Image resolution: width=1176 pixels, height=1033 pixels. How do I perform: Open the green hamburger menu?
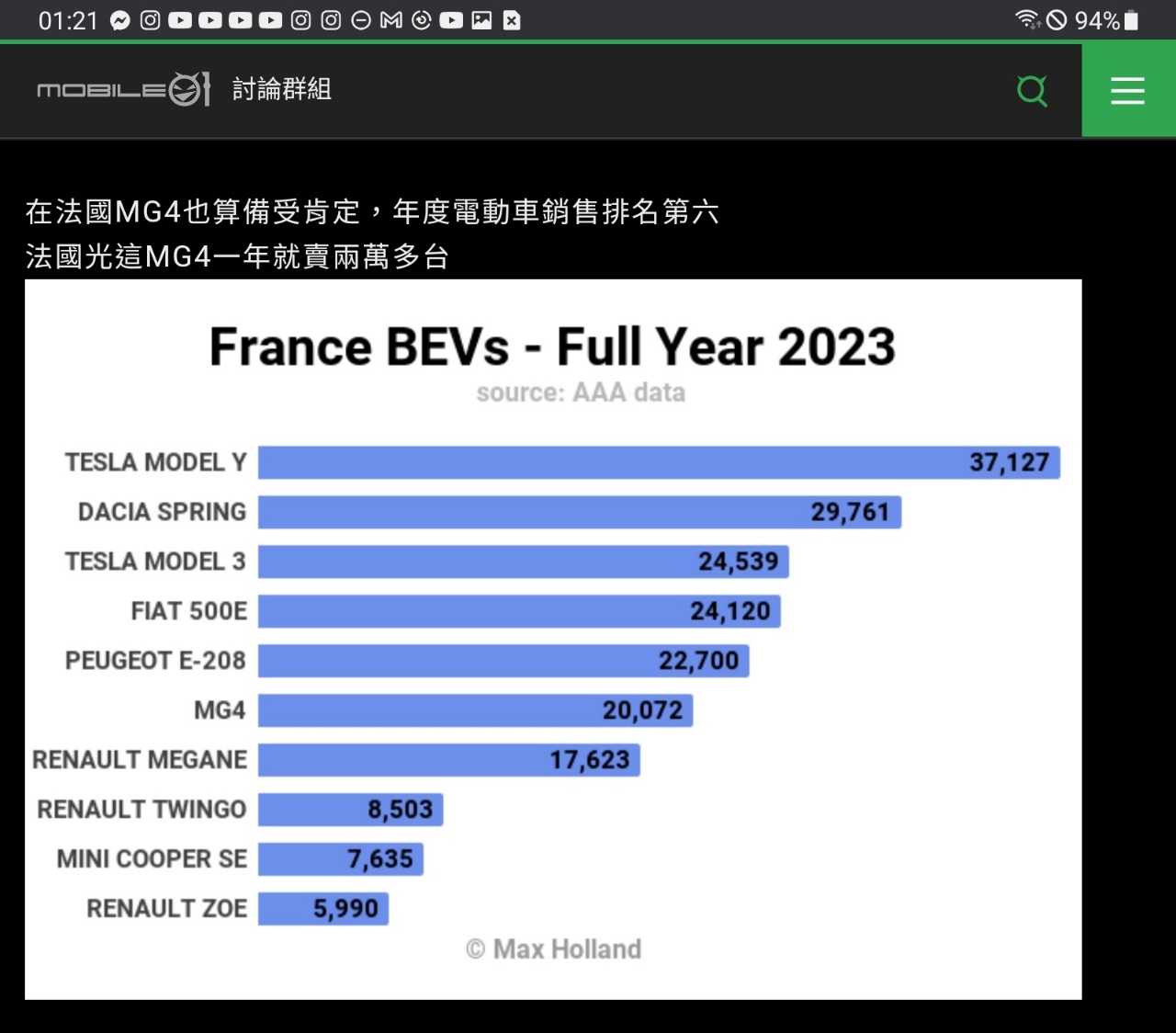click(x=1127, y=90)
